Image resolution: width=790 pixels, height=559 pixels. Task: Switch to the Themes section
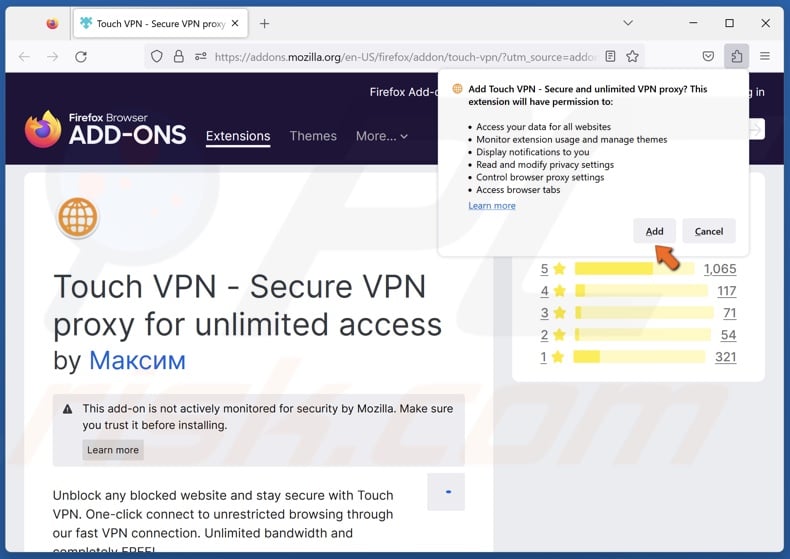point(313,136)
